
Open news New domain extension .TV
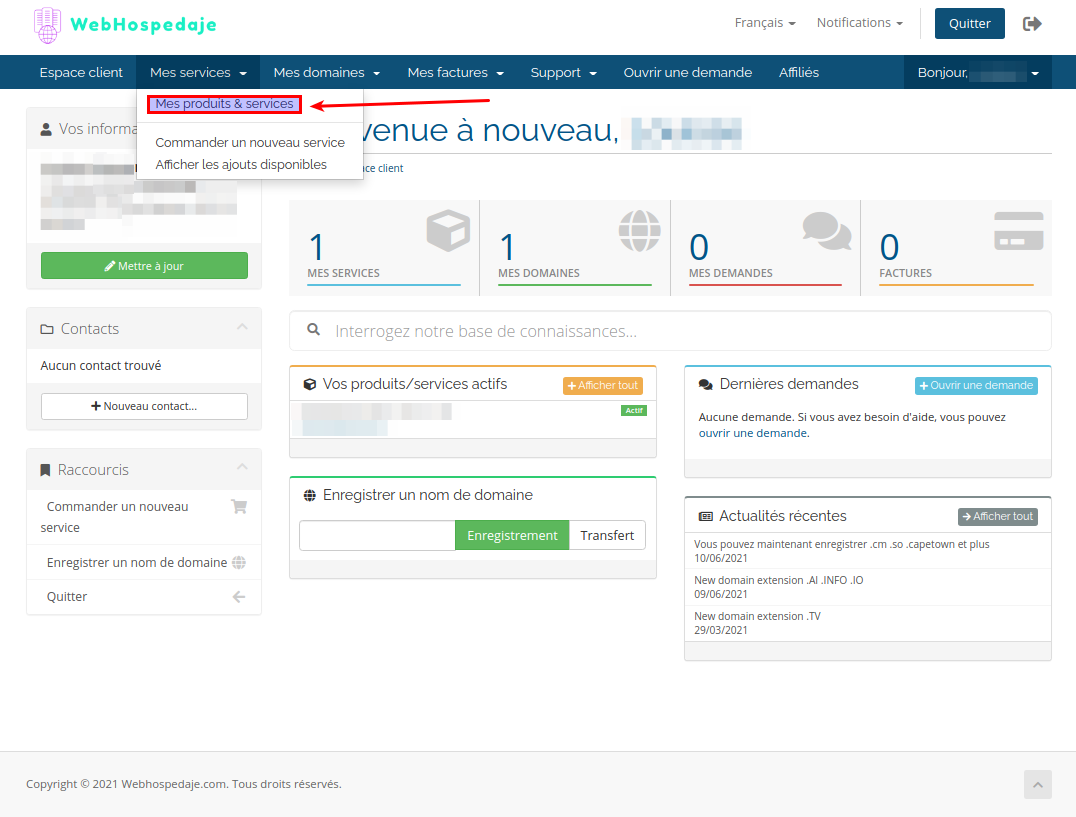[757, 616]
